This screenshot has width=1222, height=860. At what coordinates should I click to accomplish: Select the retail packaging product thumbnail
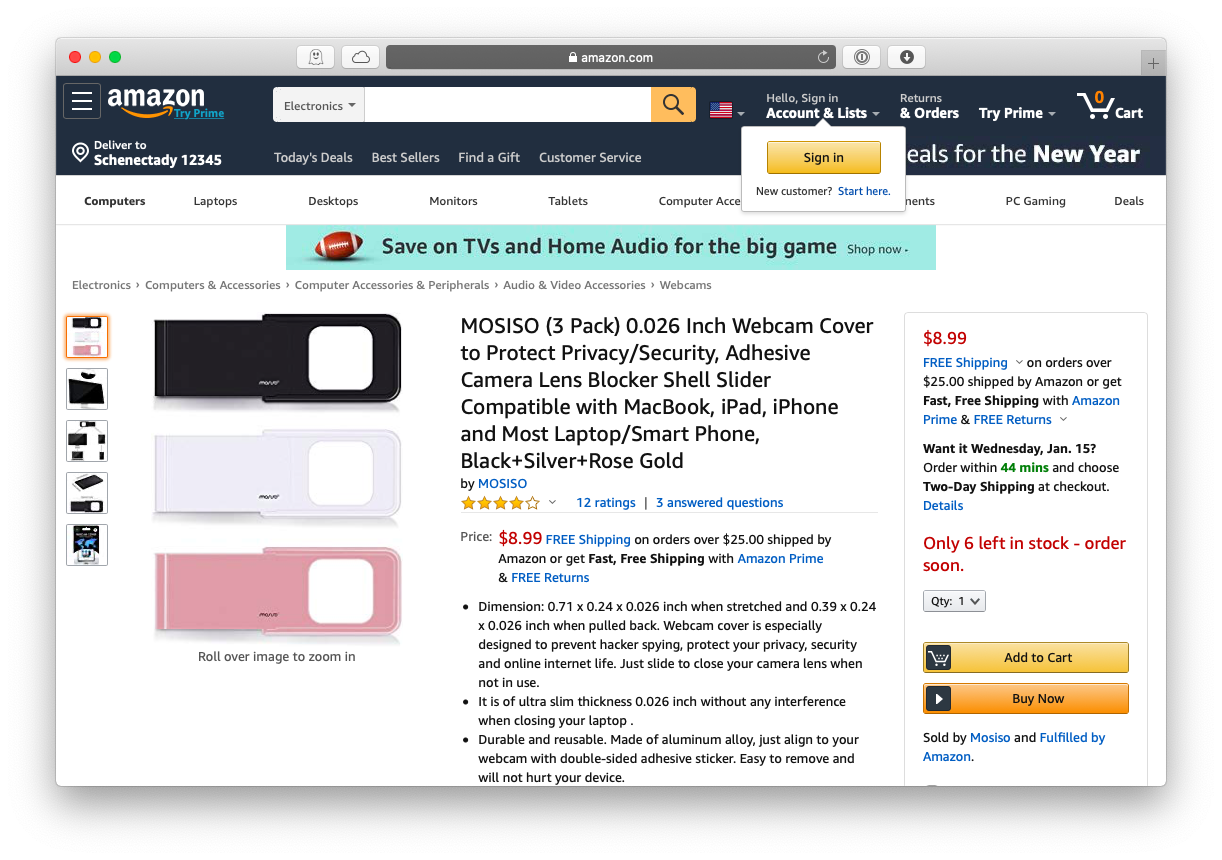point(87,544)
